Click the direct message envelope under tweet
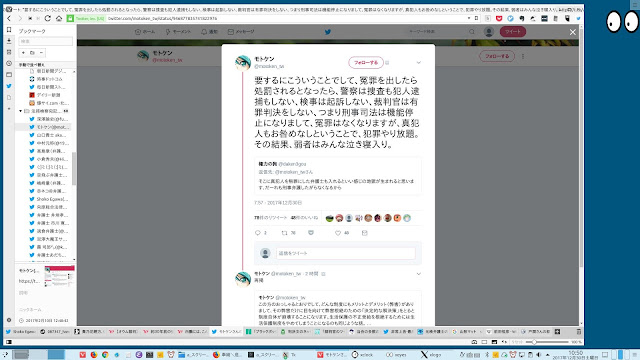 364,233
